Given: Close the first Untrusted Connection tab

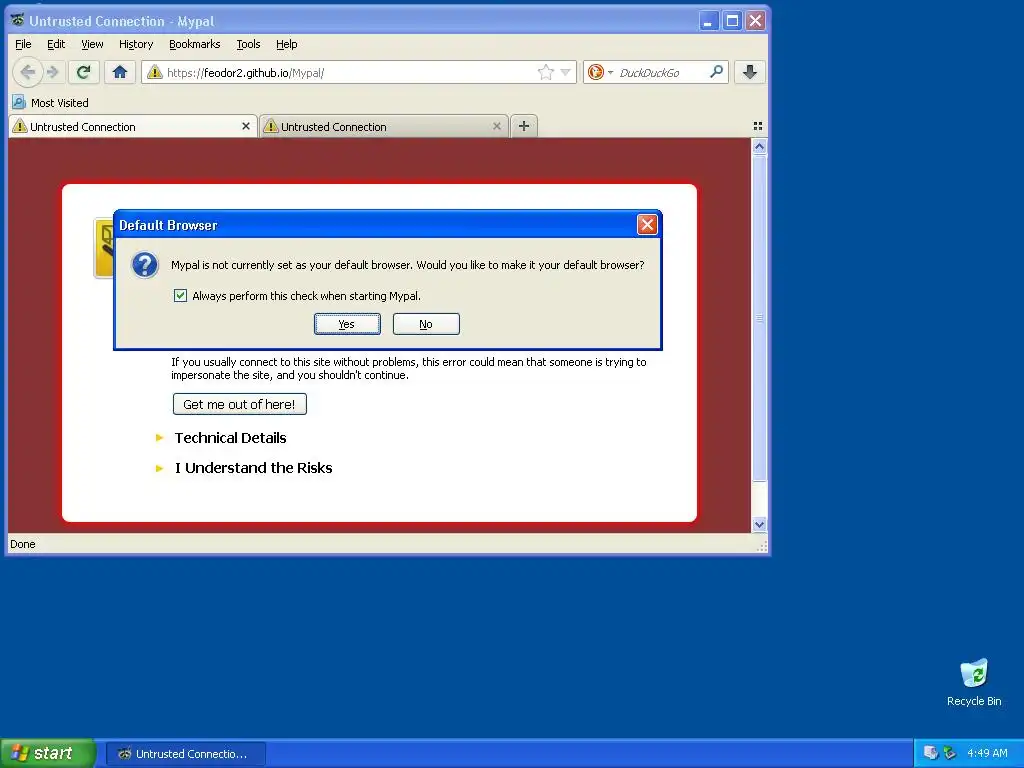Looking at the screenshot, I should [x=246, y=126].
